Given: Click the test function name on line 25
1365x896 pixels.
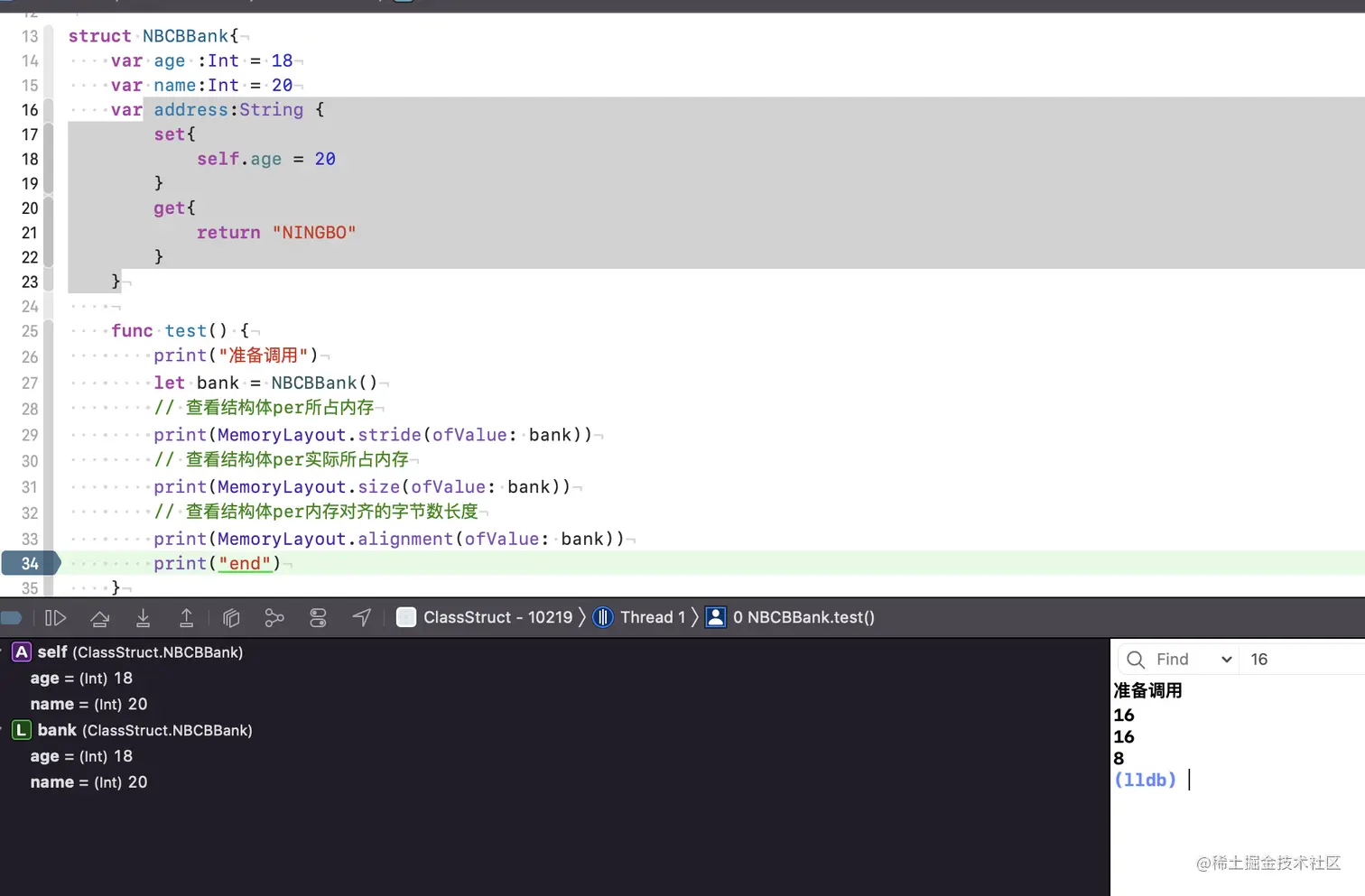Looking at the screenshot, I should [186, 331].
